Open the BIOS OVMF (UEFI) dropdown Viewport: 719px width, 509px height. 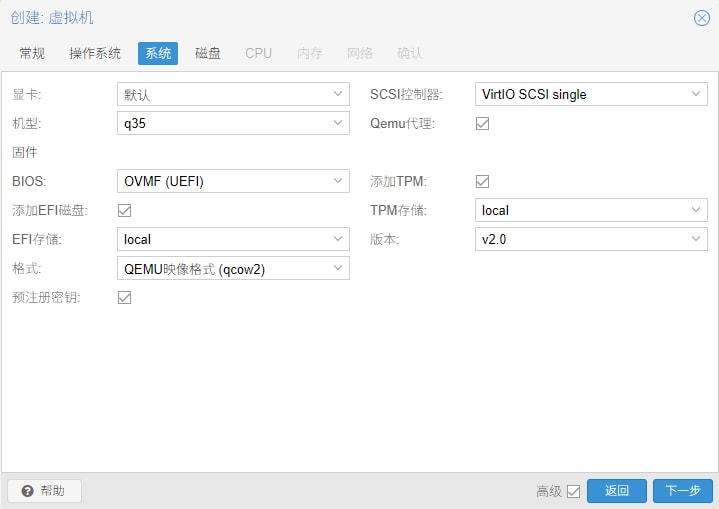[x=338, y=182]
